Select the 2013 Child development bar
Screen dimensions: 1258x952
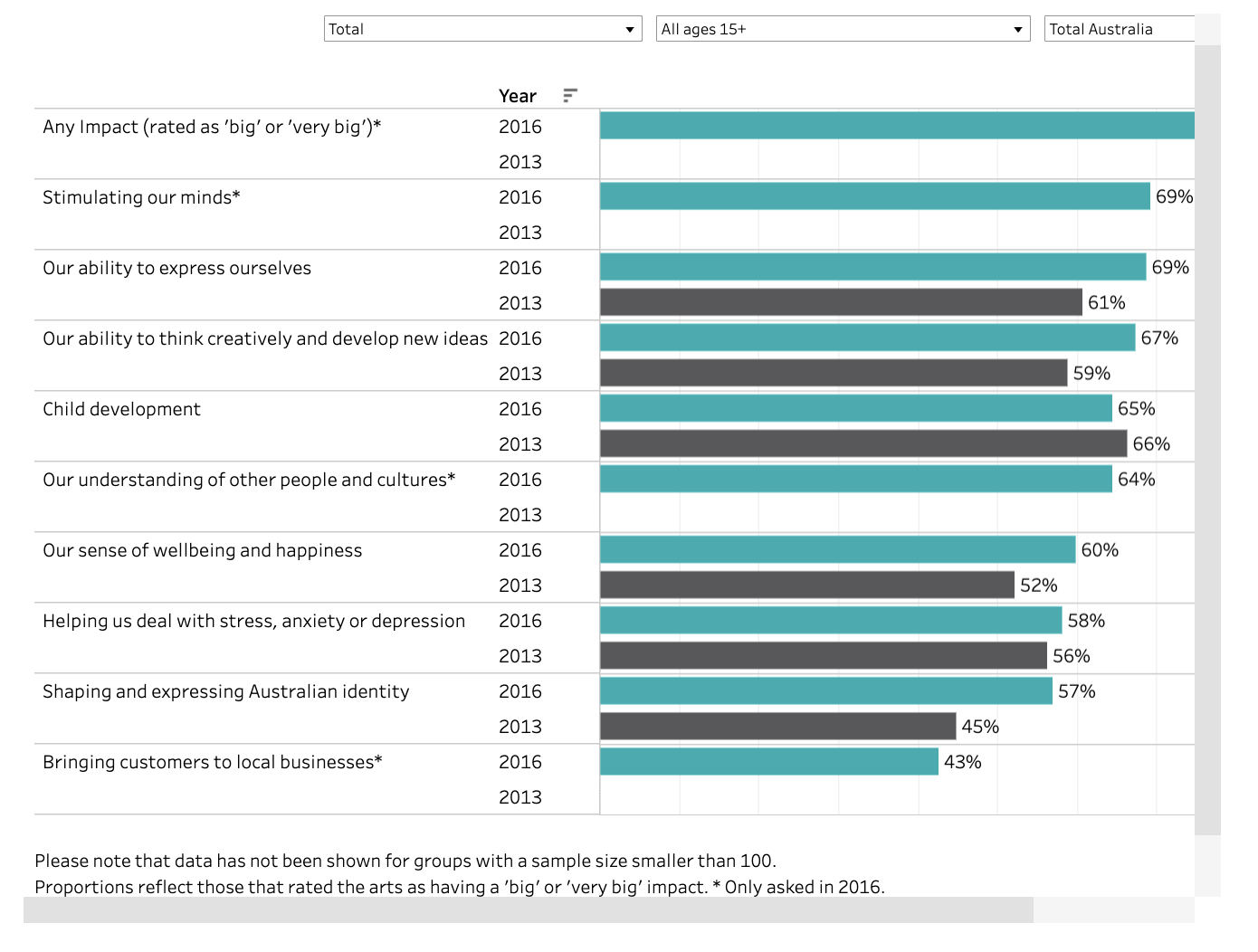tap(863, 443)
